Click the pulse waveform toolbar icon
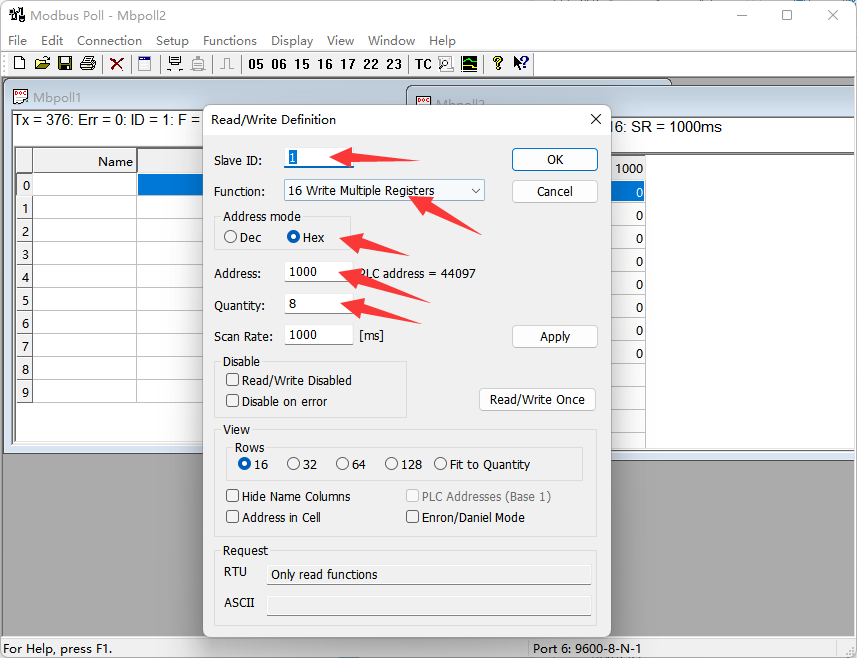The image size is (857, 658). 227,63
